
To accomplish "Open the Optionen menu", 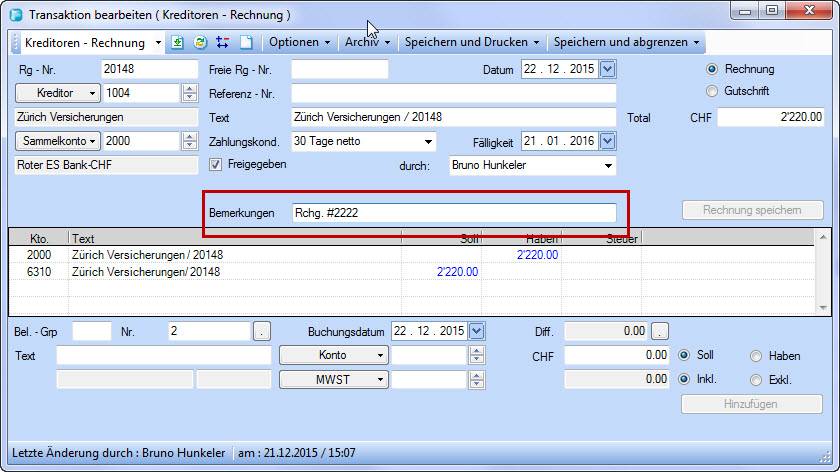I will [x=300, y=43].
